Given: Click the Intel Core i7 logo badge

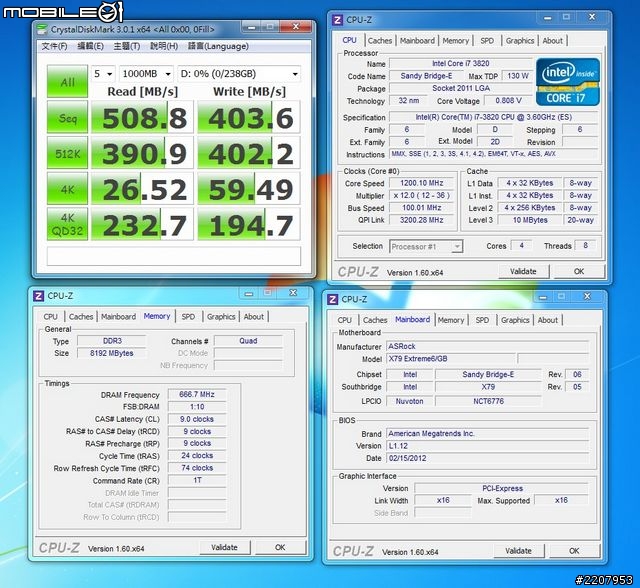Looking at the screenshot, I should tap(567, 82).
